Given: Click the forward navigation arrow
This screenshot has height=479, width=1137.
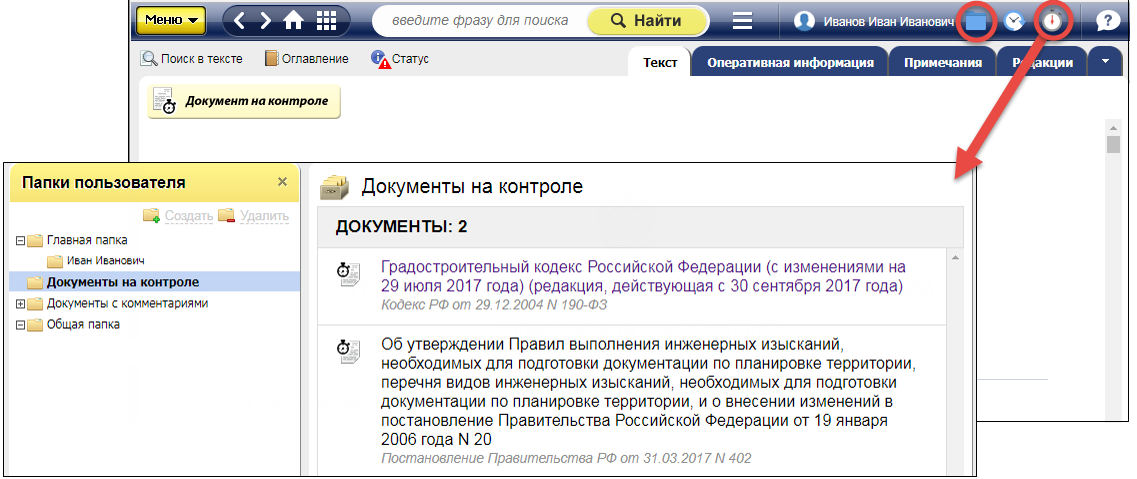Looking at the screenshot, I should point(265,20).
